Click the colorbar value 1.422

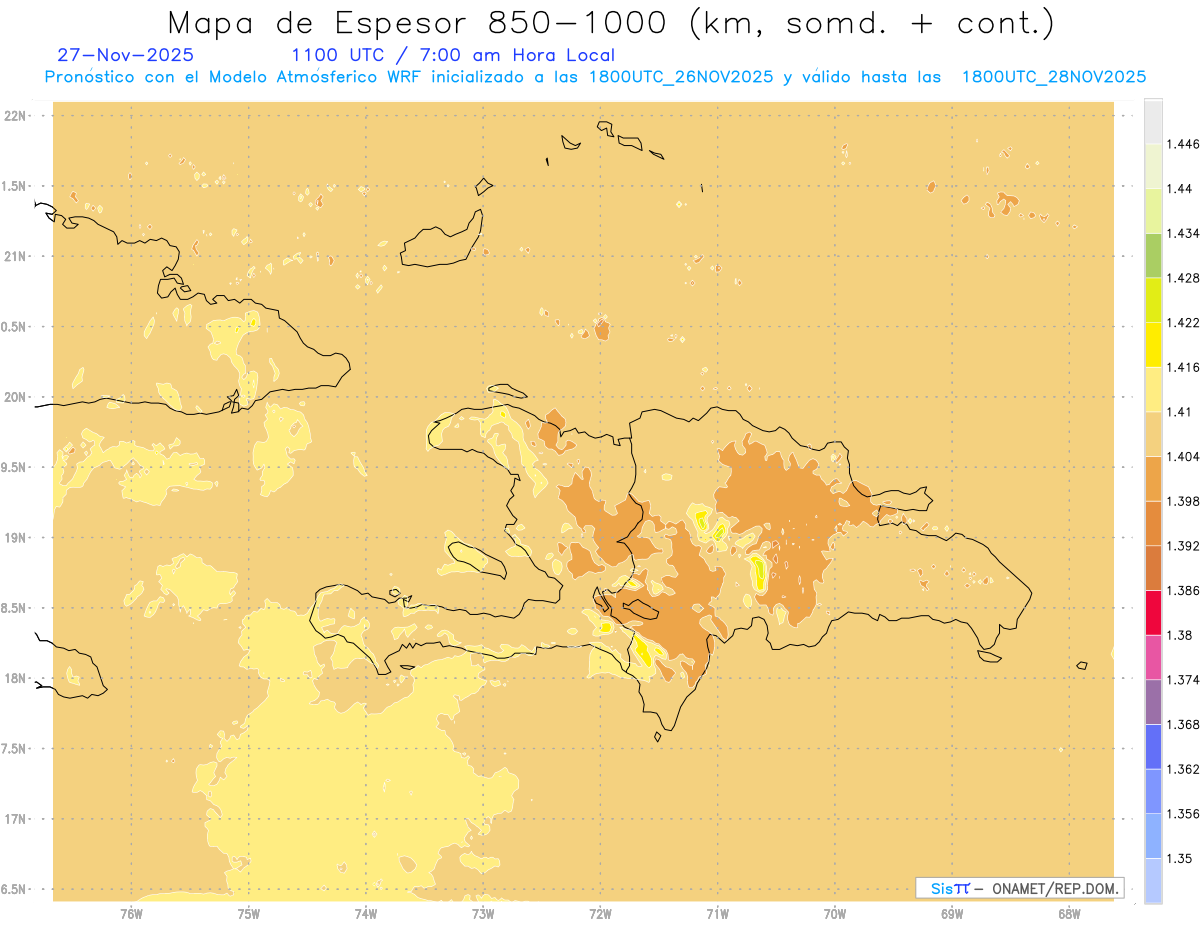pos(1182,323)
